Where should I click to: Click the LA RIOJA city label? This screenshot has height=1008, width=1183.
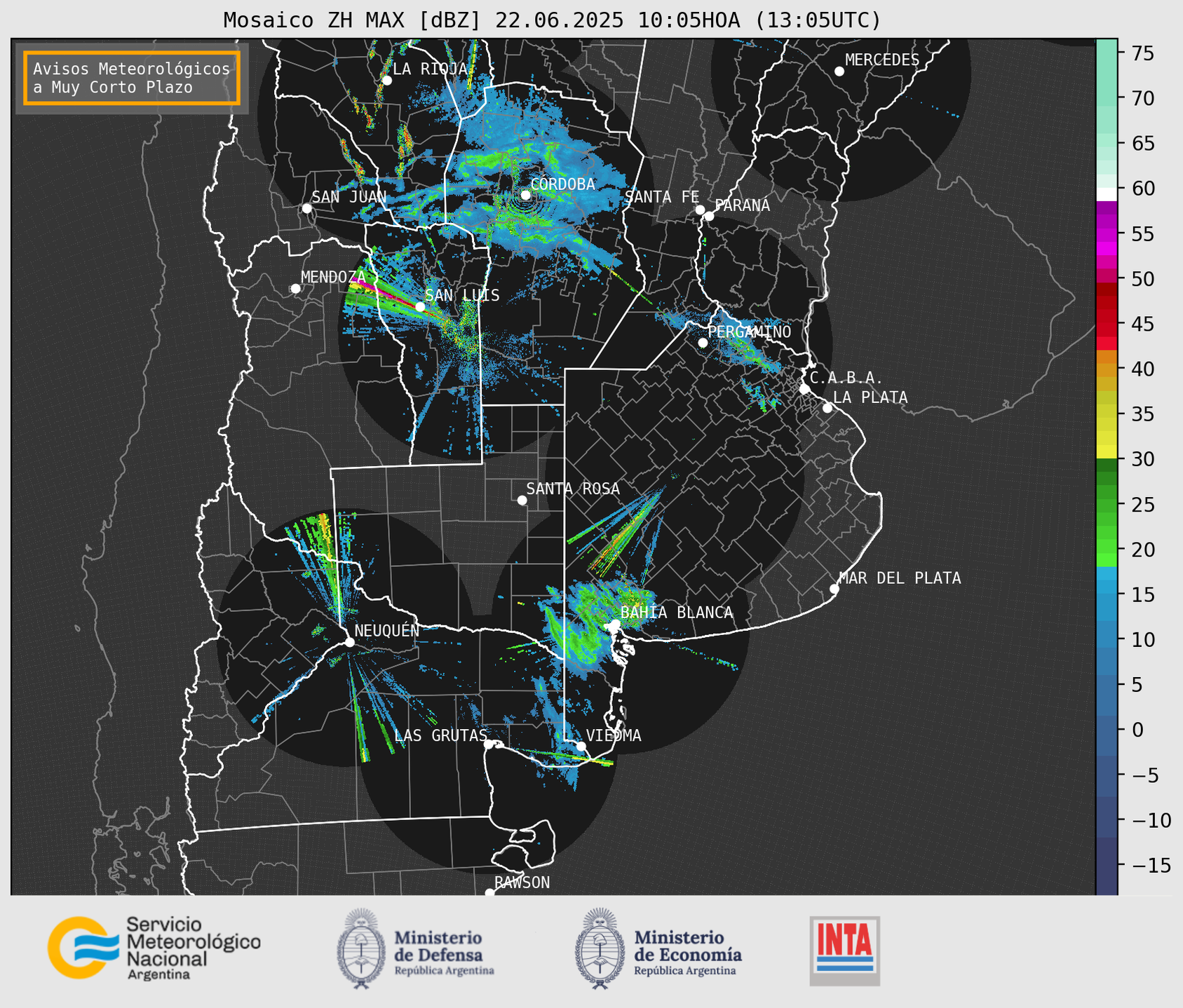tap(430, 69)
